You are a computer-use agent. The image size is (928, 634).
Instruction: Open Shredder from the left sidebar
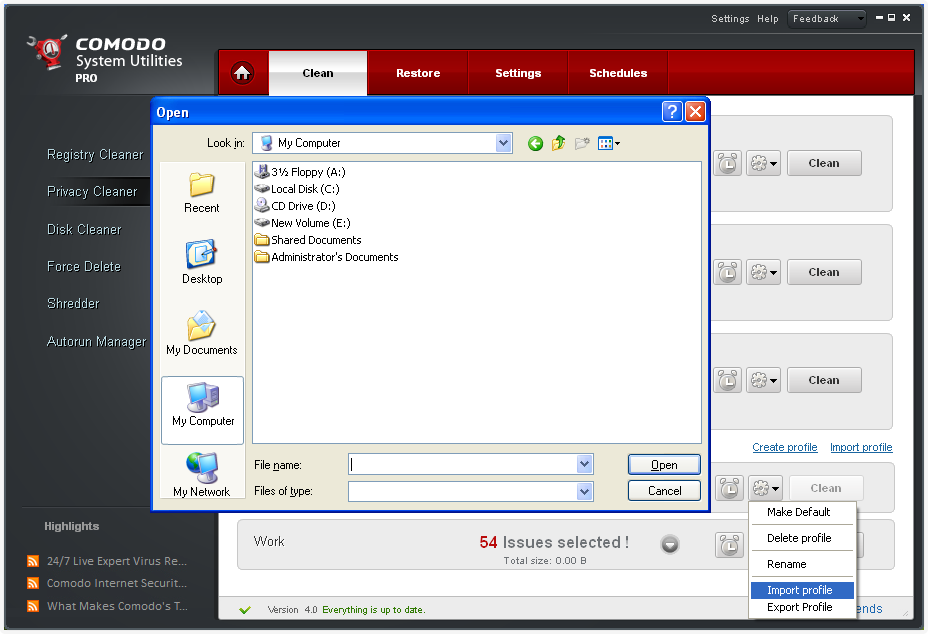coord(73,303)
